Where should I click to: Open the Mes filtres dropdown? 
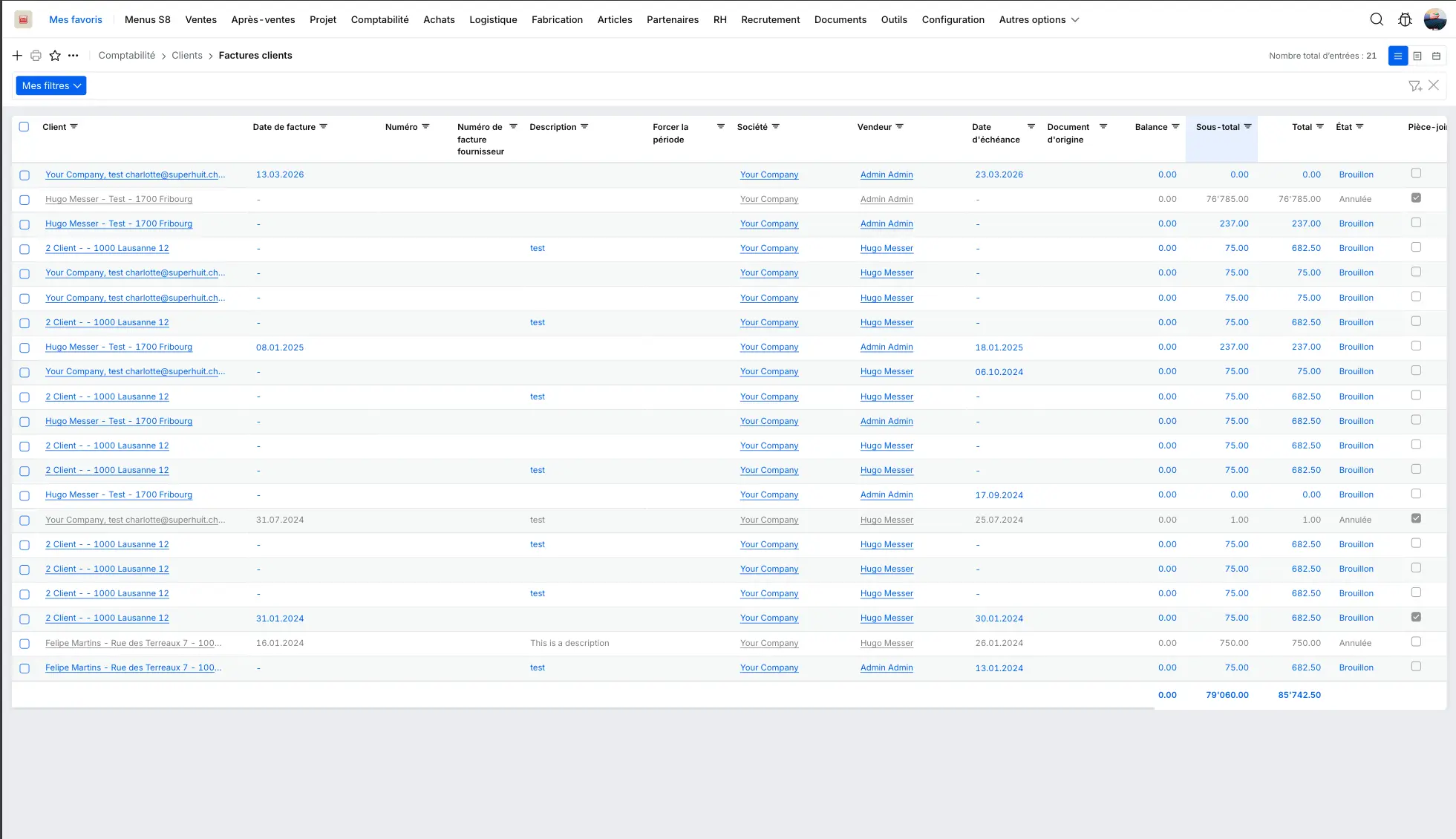tap(51, 85)
